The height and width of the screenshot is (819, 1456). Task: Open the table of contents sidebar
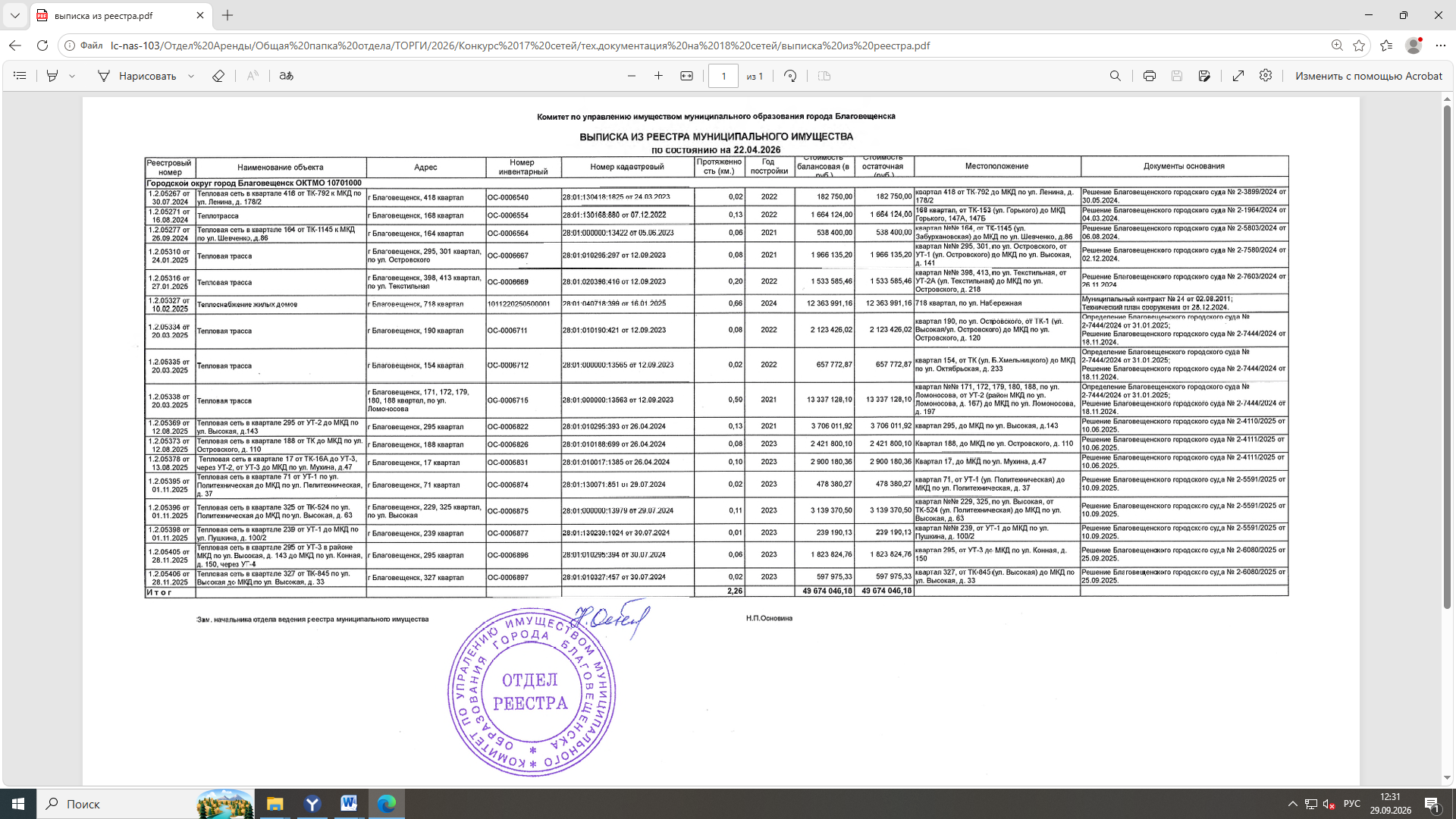[20, 76]
